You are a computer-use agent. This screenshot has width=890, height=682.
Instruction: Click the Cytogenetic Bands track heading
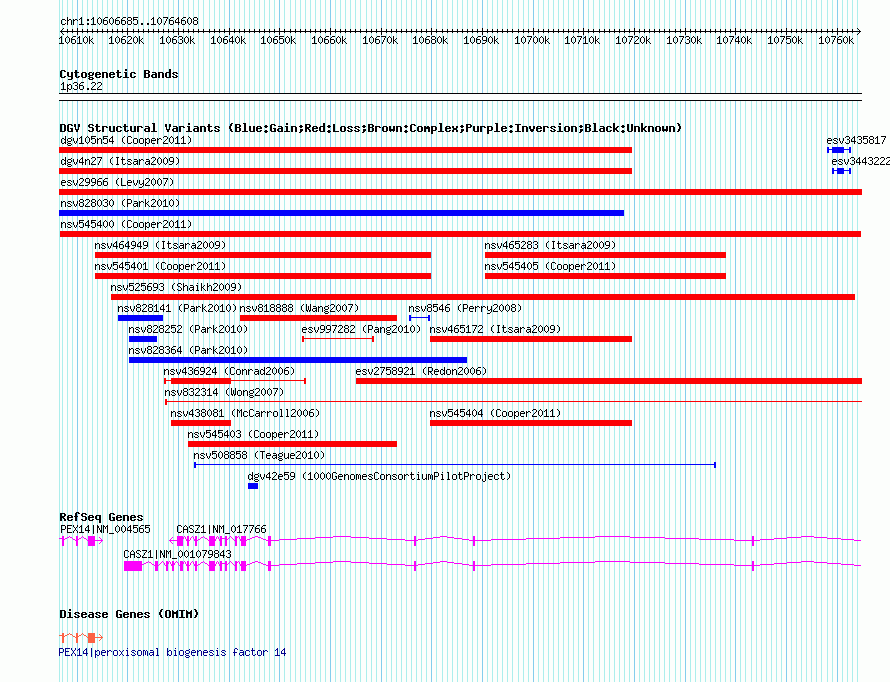(x=119, y=74)
